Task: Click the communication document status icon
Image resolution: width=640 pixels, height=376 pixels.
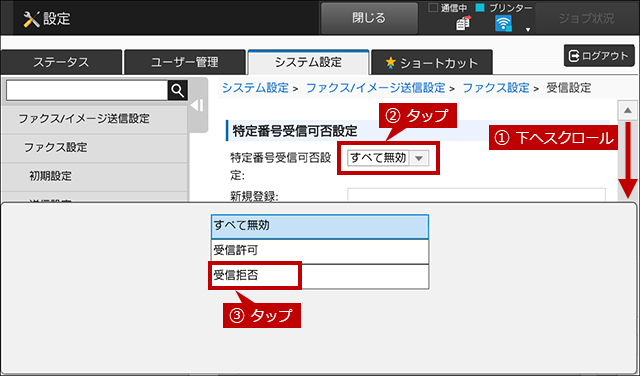Action: click(463, 23)
